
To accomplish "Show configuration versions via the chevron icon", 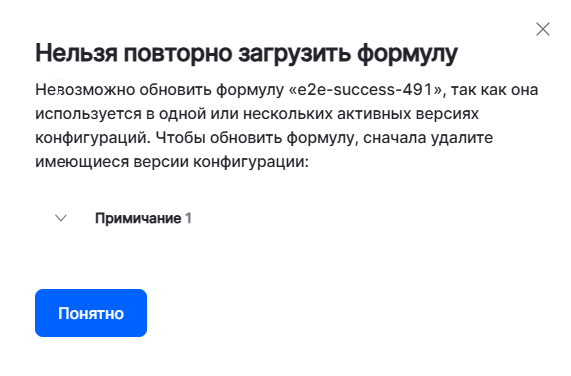I will [61, 218].
